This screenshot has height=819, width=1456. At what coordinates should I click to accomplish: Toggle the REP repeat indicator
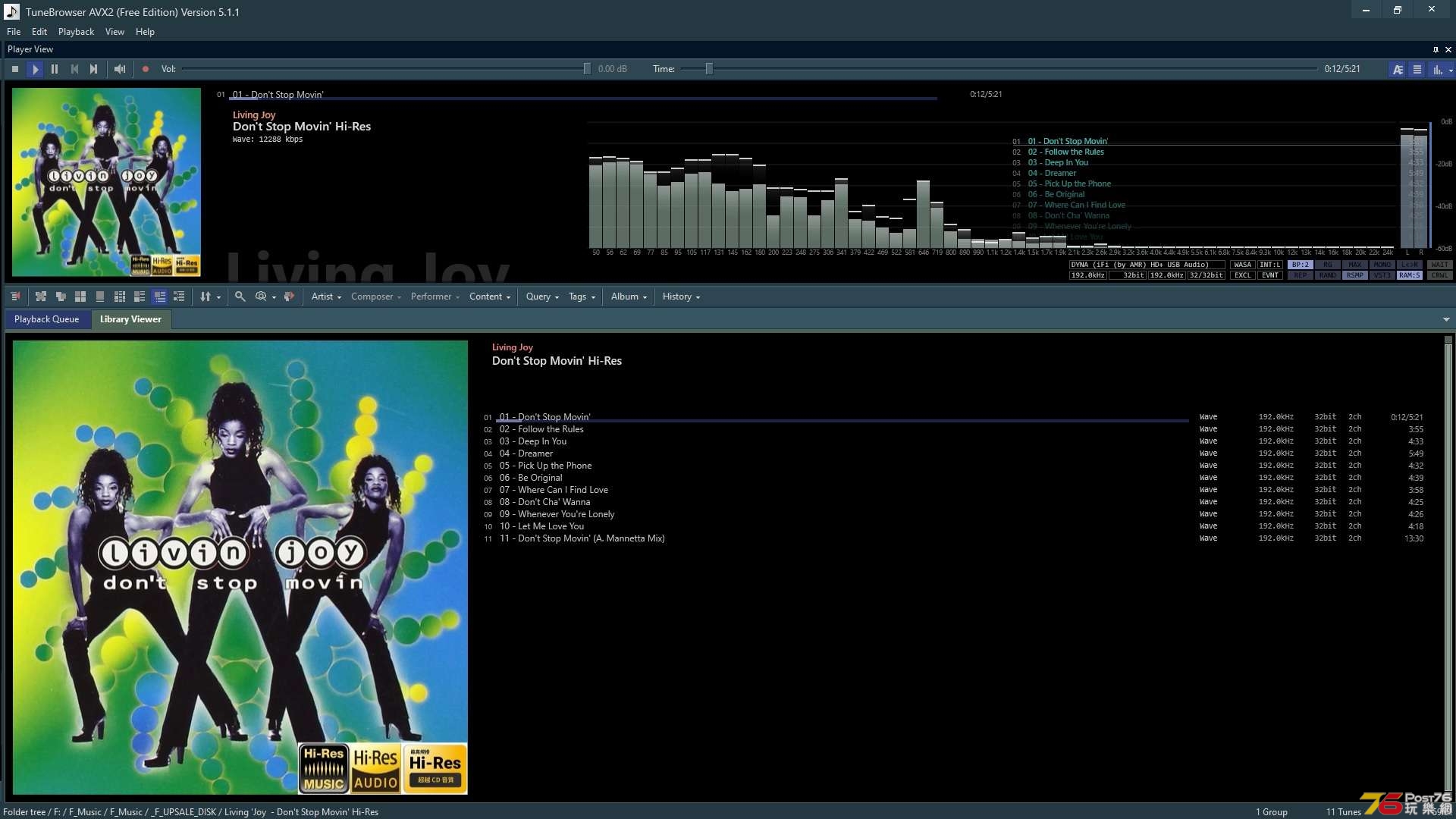coord(1301,275)
